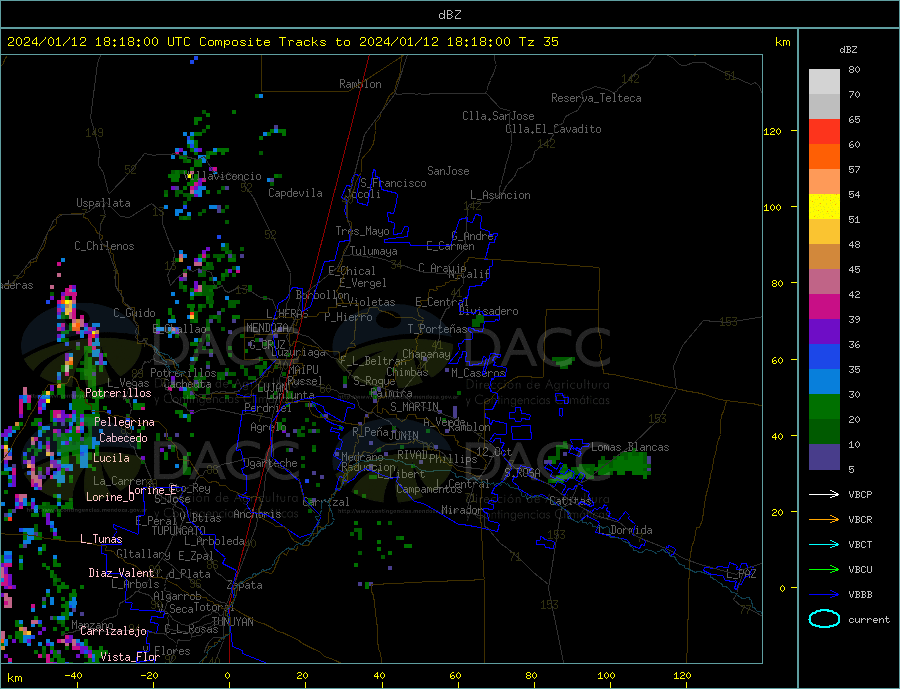Click the '57' value on dBZ scale
Image resolution: width=900 pixels, height=689 pixels.
pos(854,169)
